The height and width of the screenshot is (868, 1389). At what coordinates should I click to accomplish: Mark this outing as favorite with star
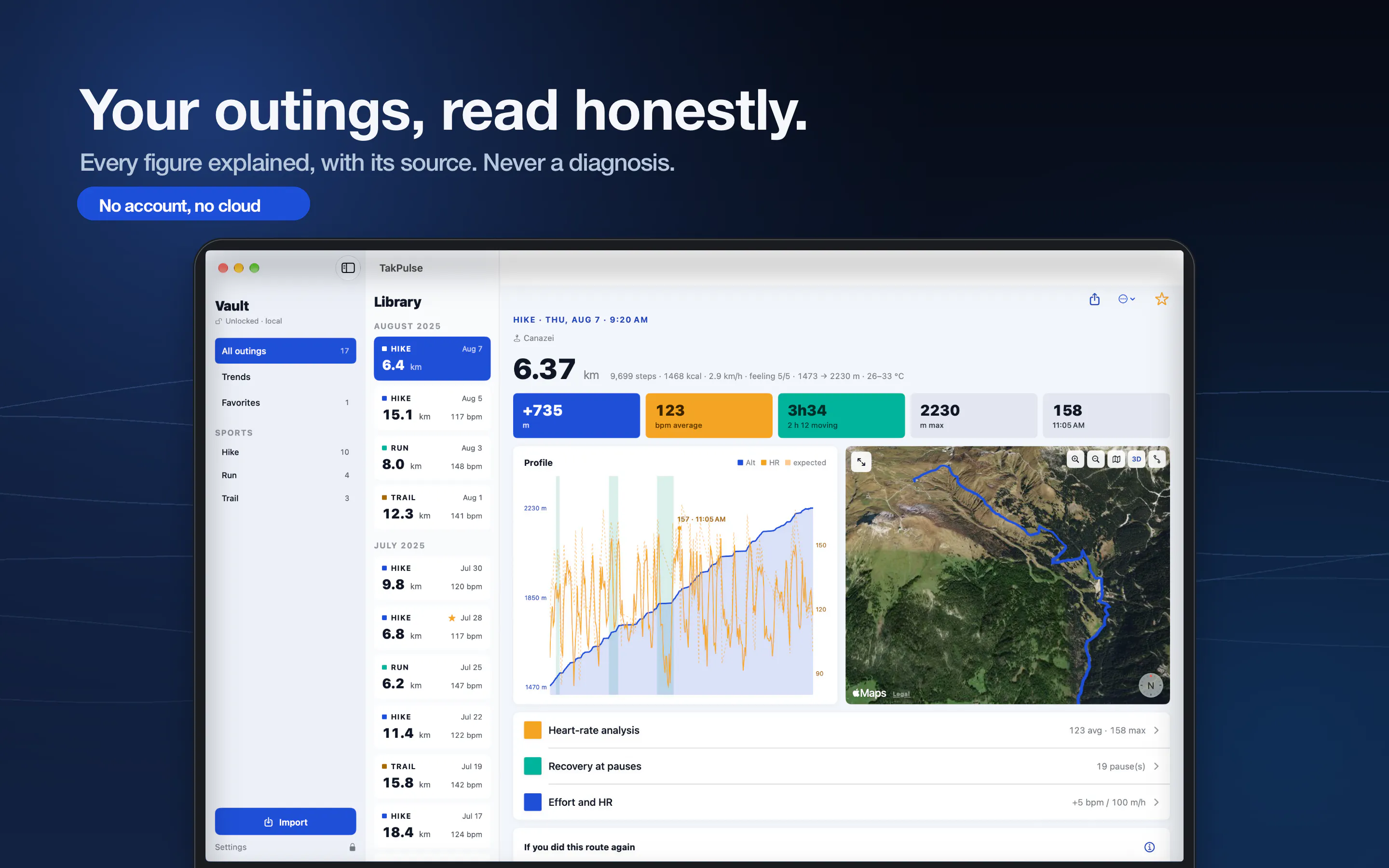1162,299
